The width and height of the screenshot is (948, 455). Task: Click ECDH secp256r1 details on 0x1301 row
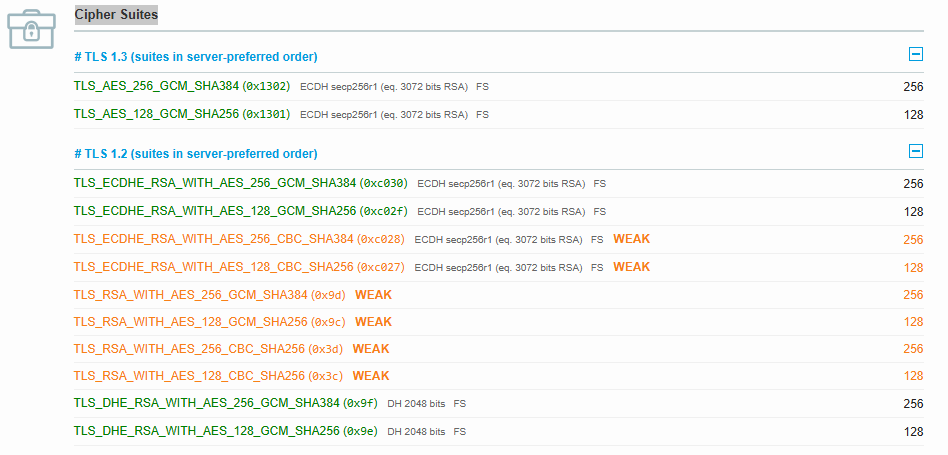pyautogui.click(x=384, y=114)
